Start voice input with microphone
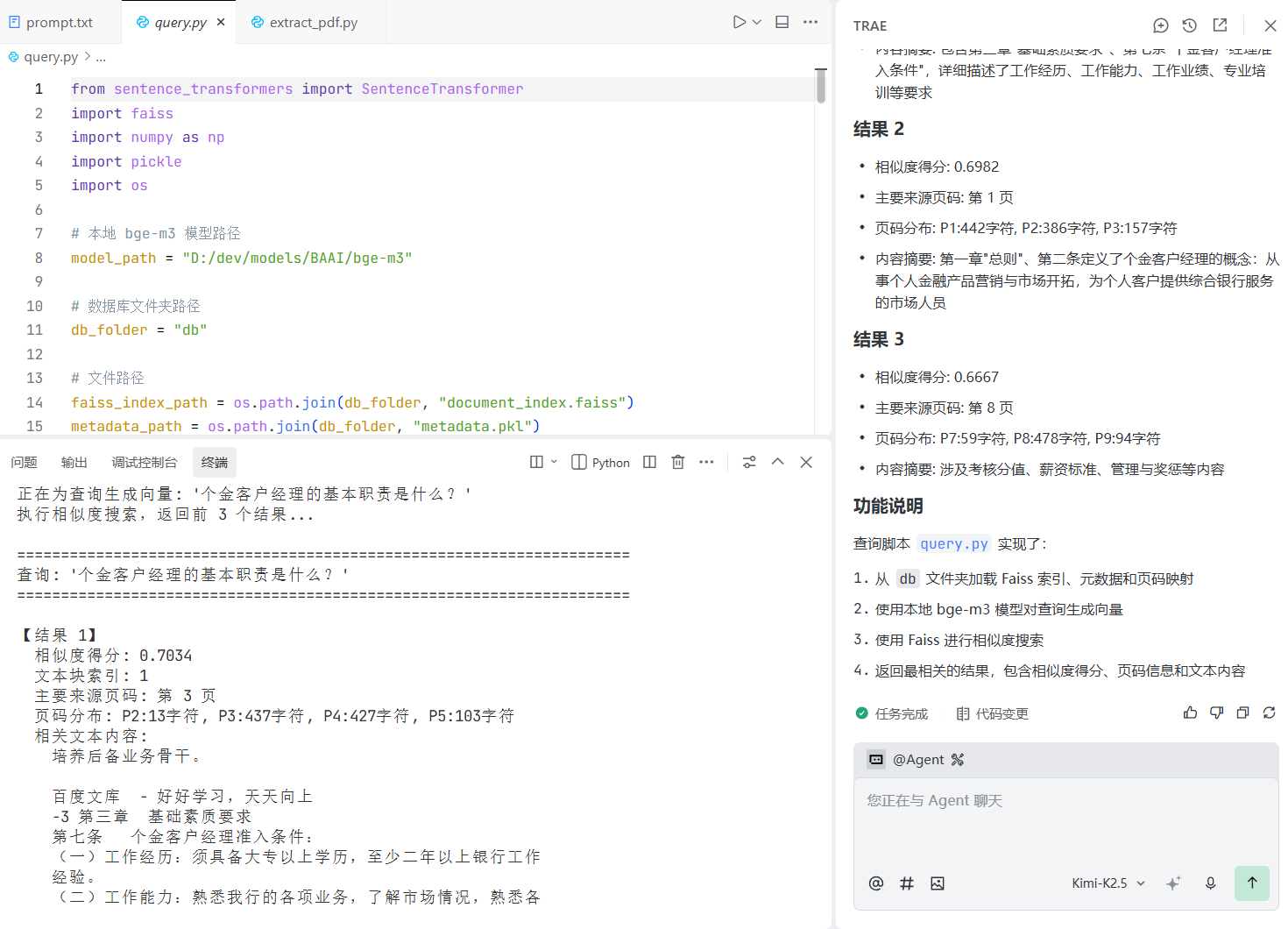The height and width of the screenshot is (929, 1288). pyautogui.click(x=1210, y=883)
